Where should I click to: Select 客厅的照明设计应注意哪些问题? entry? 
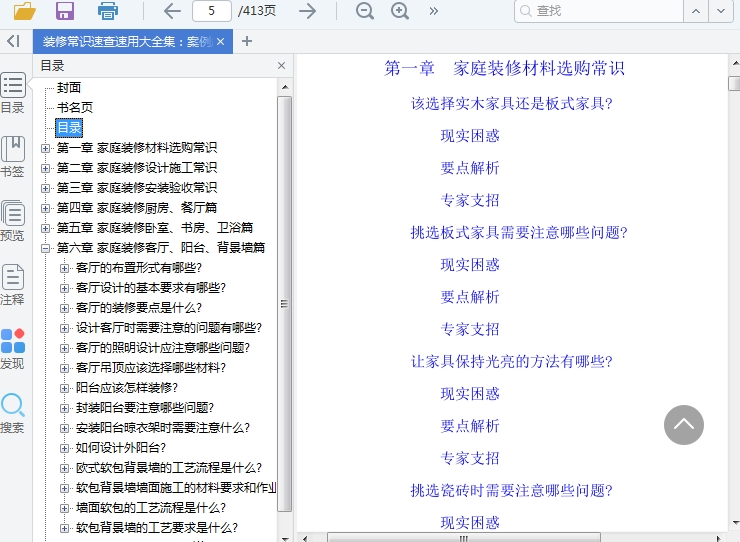tap(163, 348)
